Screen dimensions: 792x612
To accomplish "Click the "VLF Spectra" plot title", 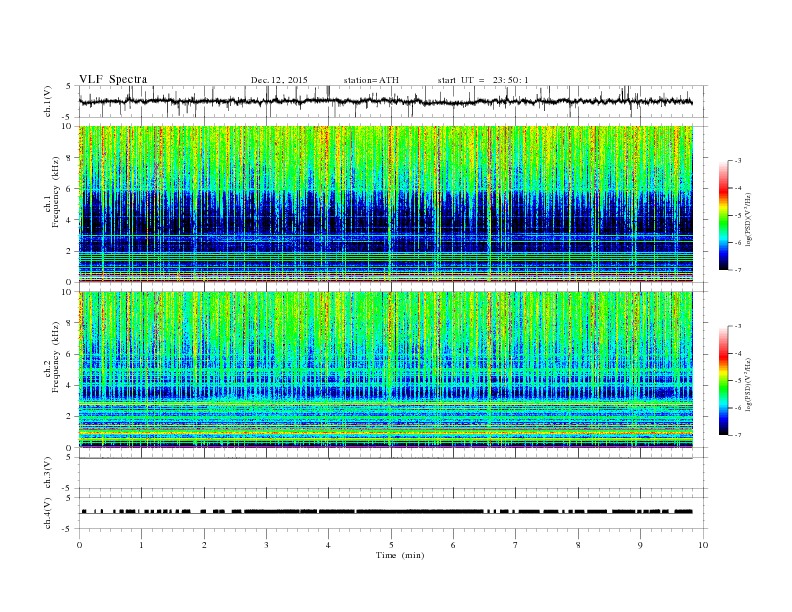I will [113, 79].
